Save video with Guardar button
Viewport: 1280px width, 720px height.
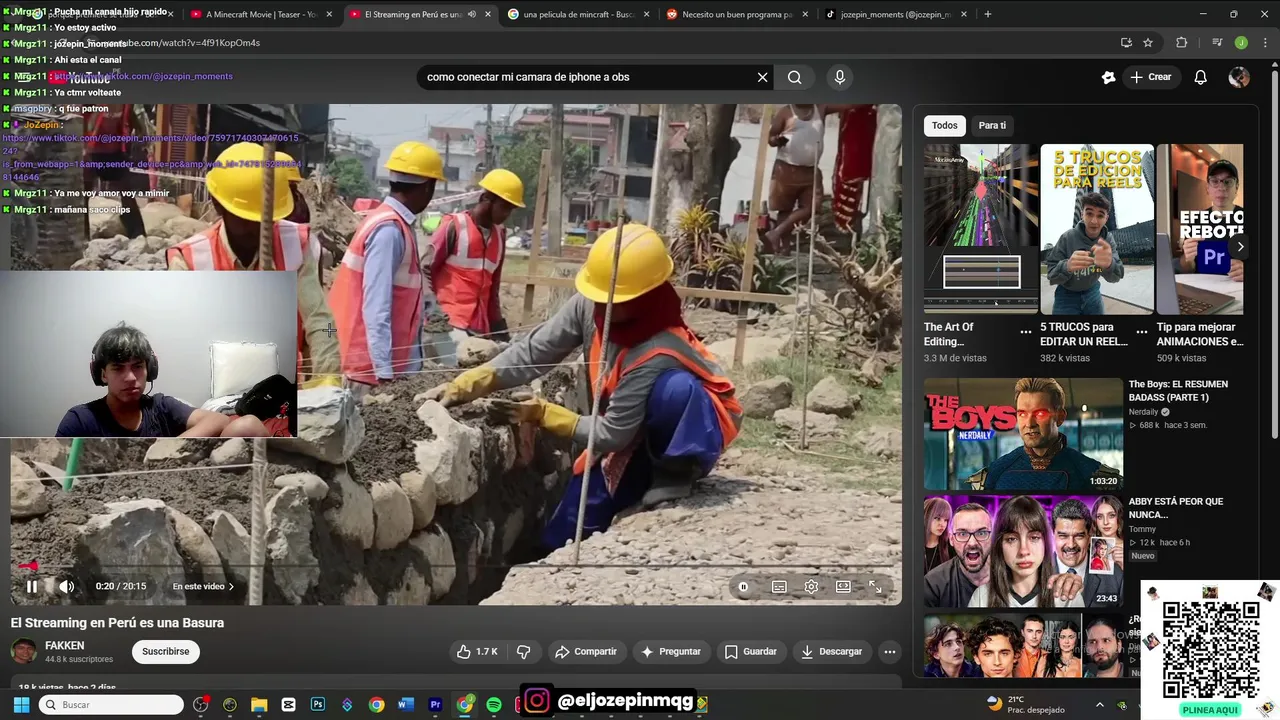(x=750, y=651)
